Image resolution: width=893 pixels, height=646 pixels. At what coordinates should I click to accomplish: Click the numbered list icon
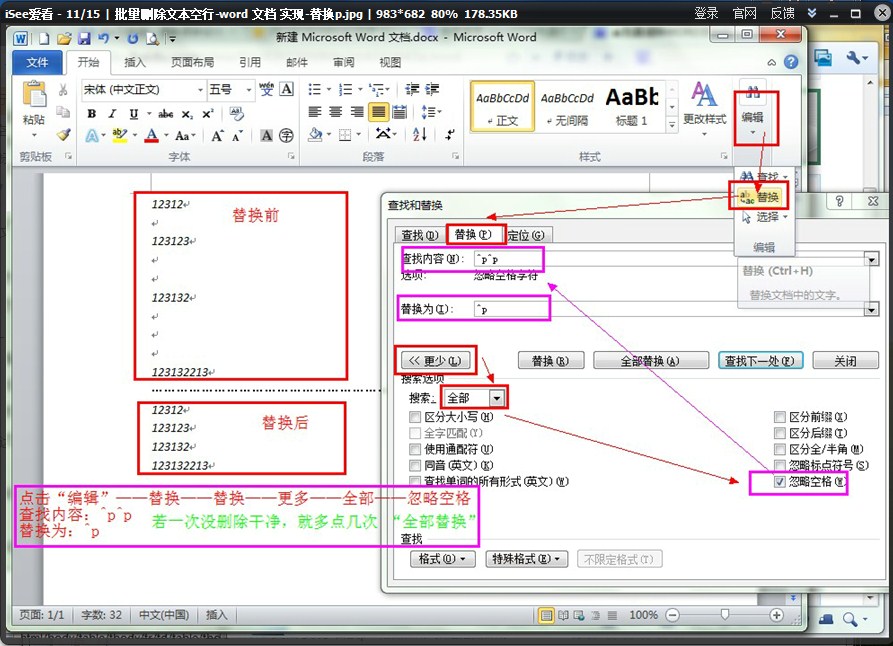pos(345,89)
